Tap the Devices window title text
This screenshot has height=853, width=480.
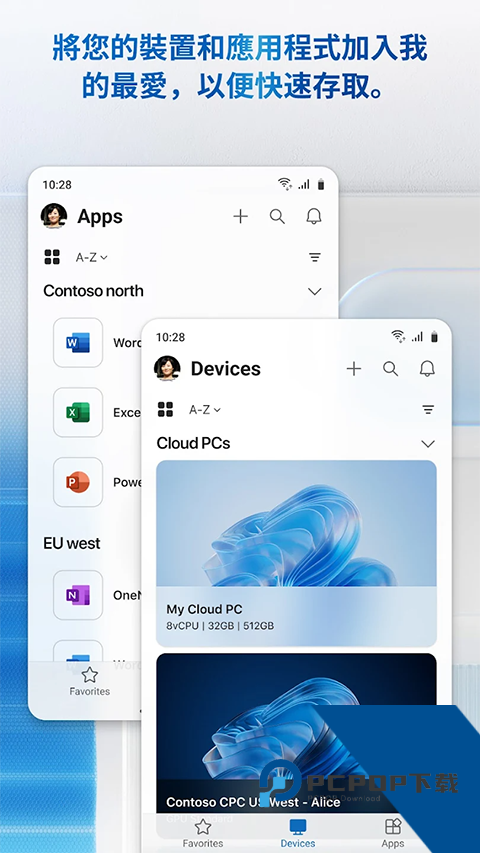click(226, 369)
